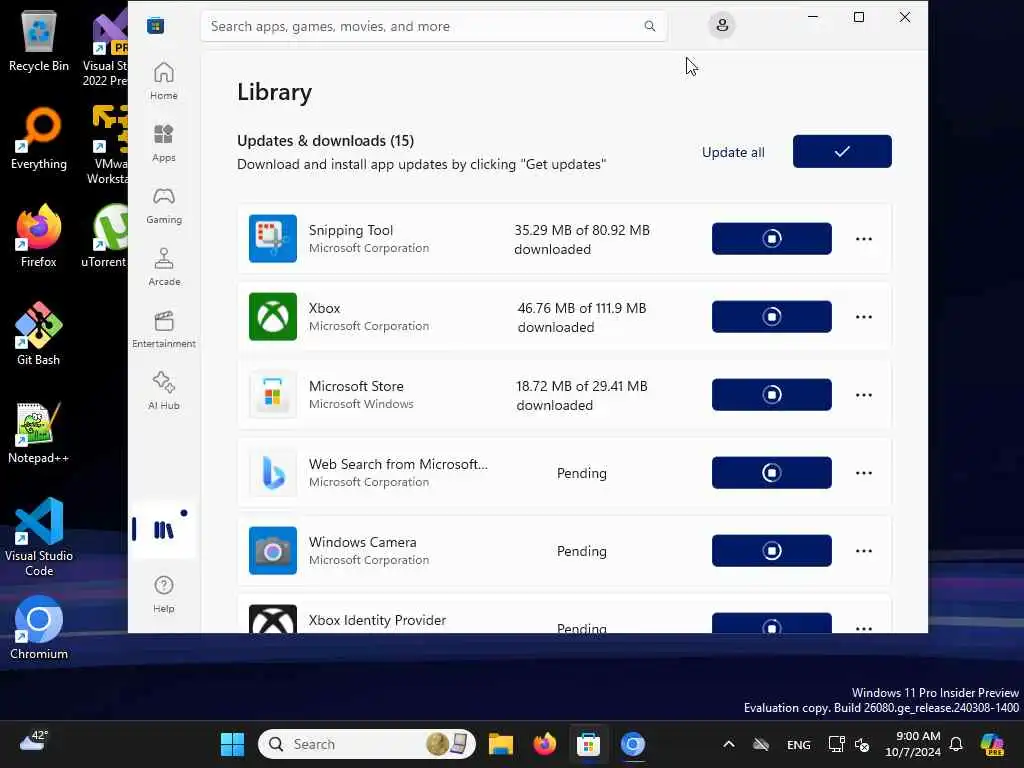Open the user account profile icon
This screenshot has height=768, width=1024.
(722, 25)
